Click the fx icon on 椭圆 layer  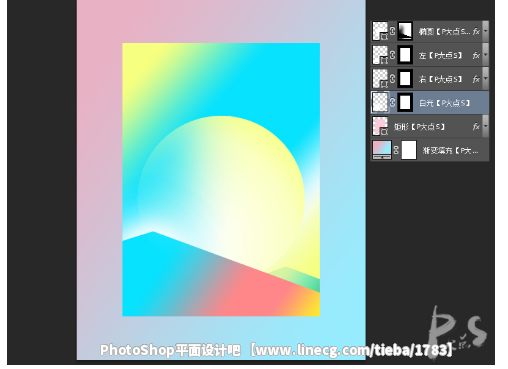coord(476,31)
